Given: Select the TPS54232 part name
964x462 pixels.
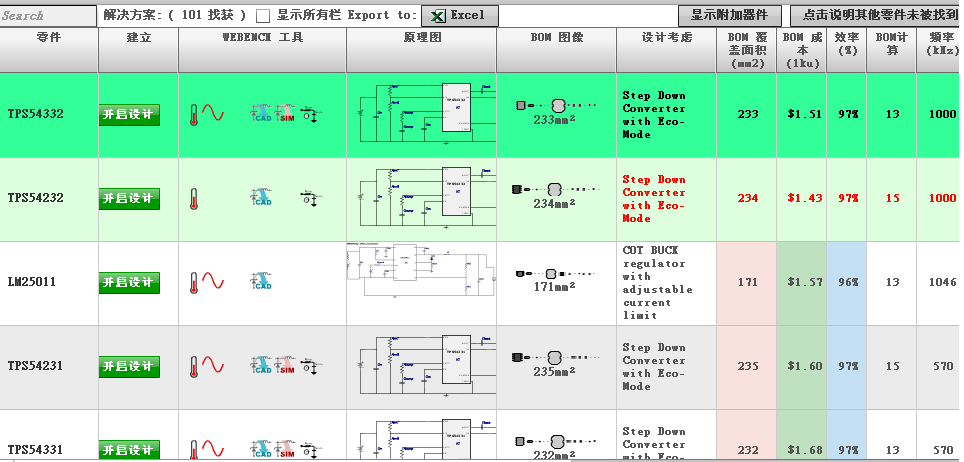Looking at the screenshot, I should [36, 198].
